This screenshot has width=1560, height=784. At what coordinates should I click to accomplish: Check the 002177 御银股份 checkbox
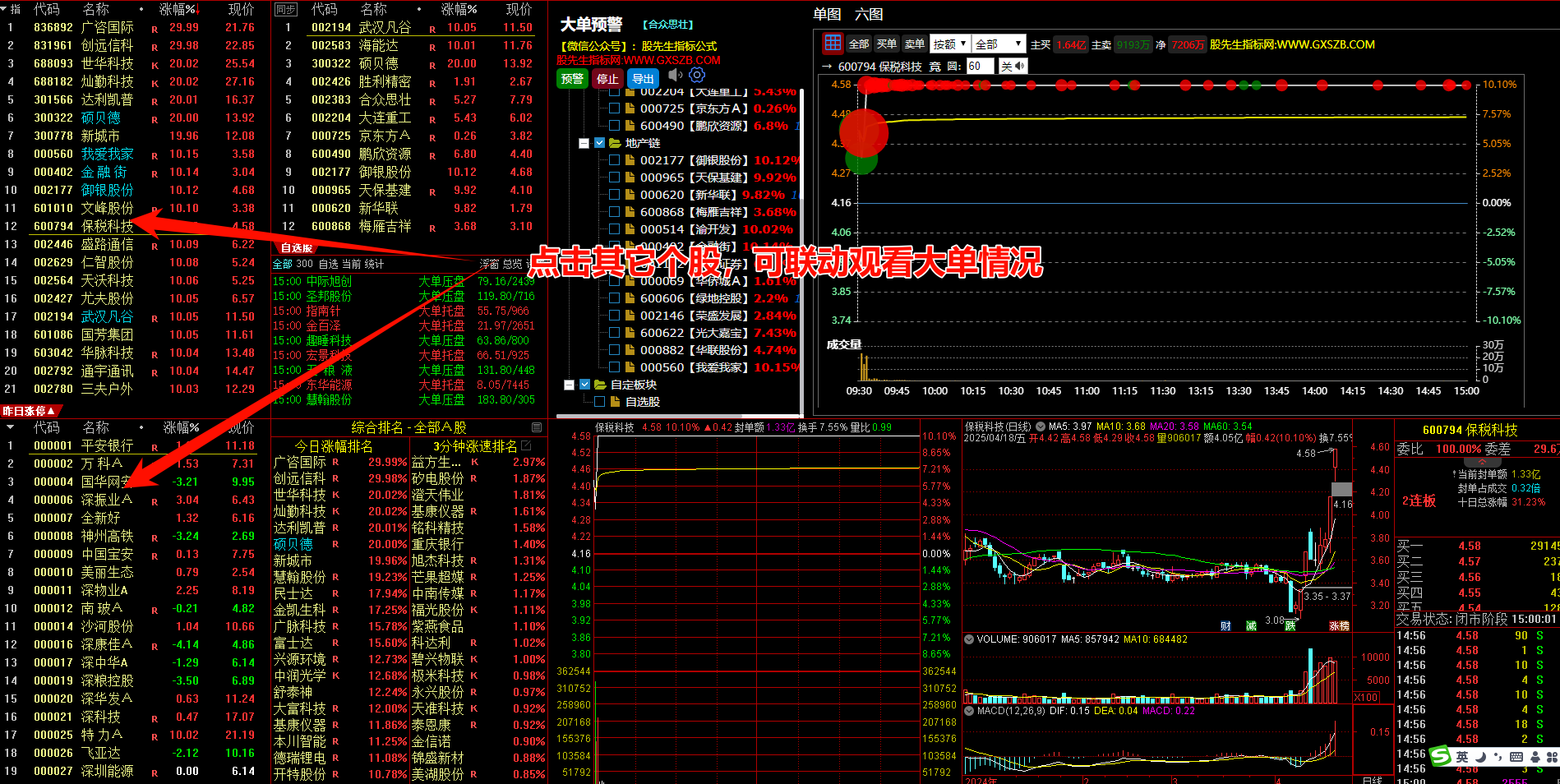[615, 160]
